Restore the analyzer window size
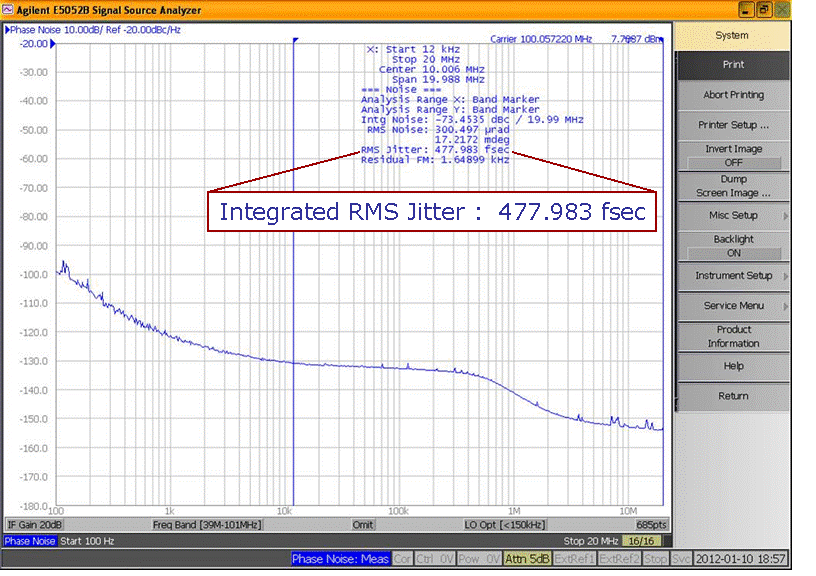The height and width of the screenshot is (576, 816). (762, 10)
